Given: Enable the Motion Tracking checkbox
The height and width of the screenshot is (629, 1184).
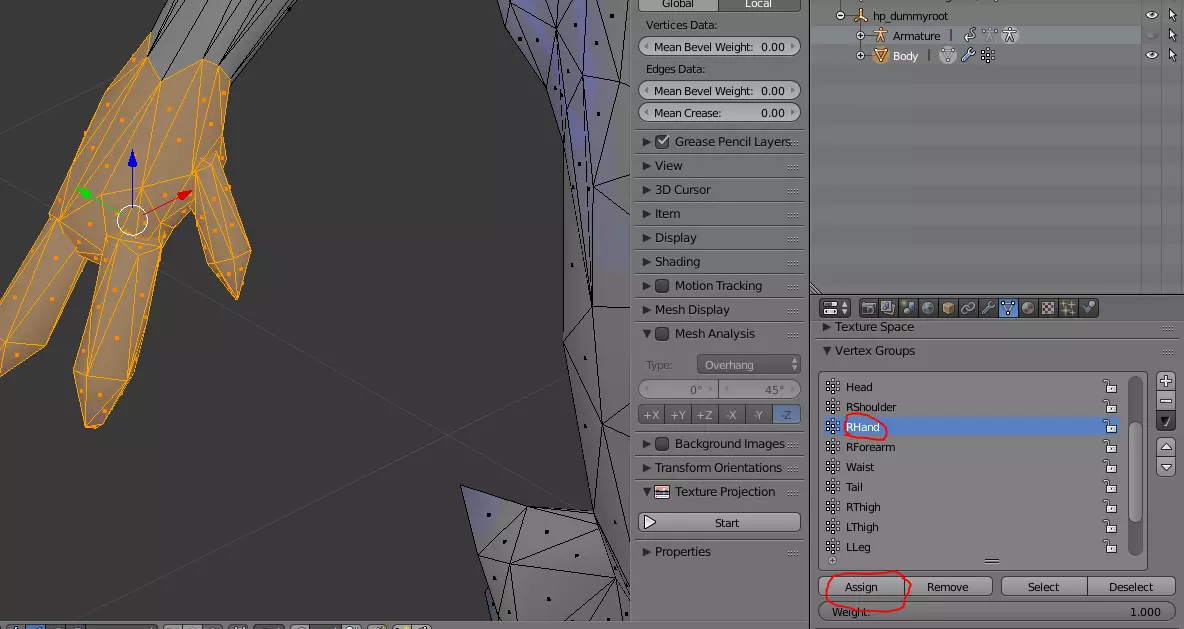Looking at the screenshot, I should coord(662,285).
